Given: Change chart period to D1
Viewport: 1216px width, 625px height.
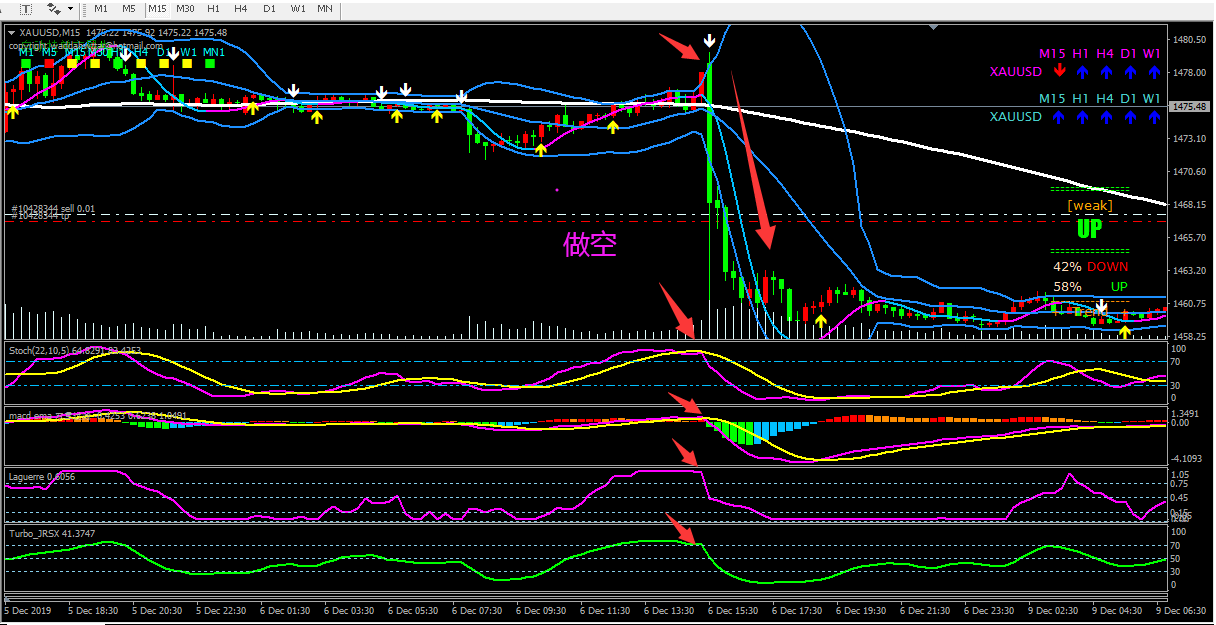Looking at the screenshot, I should coord(269,8).
